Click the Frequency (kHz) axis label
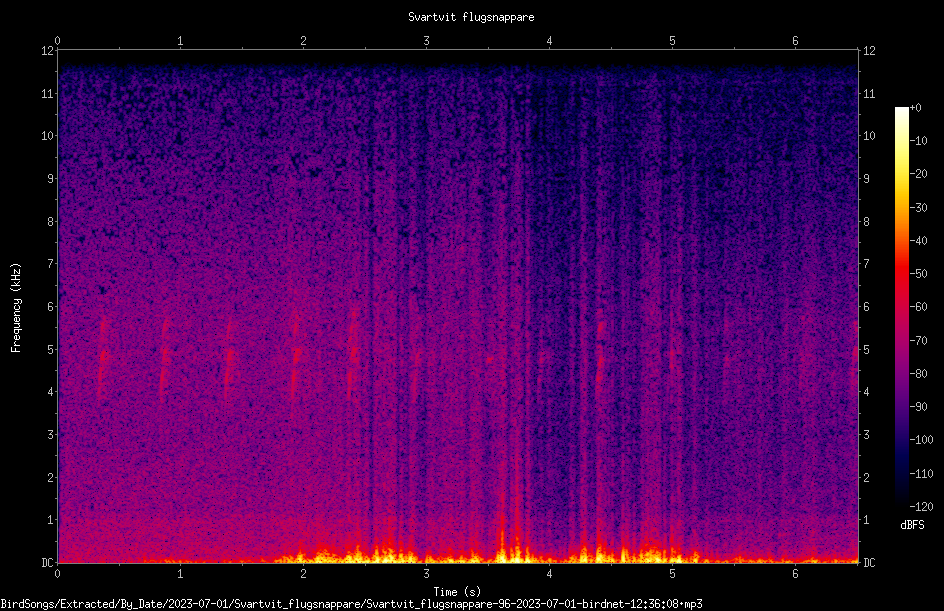 [x=16, y=307]
